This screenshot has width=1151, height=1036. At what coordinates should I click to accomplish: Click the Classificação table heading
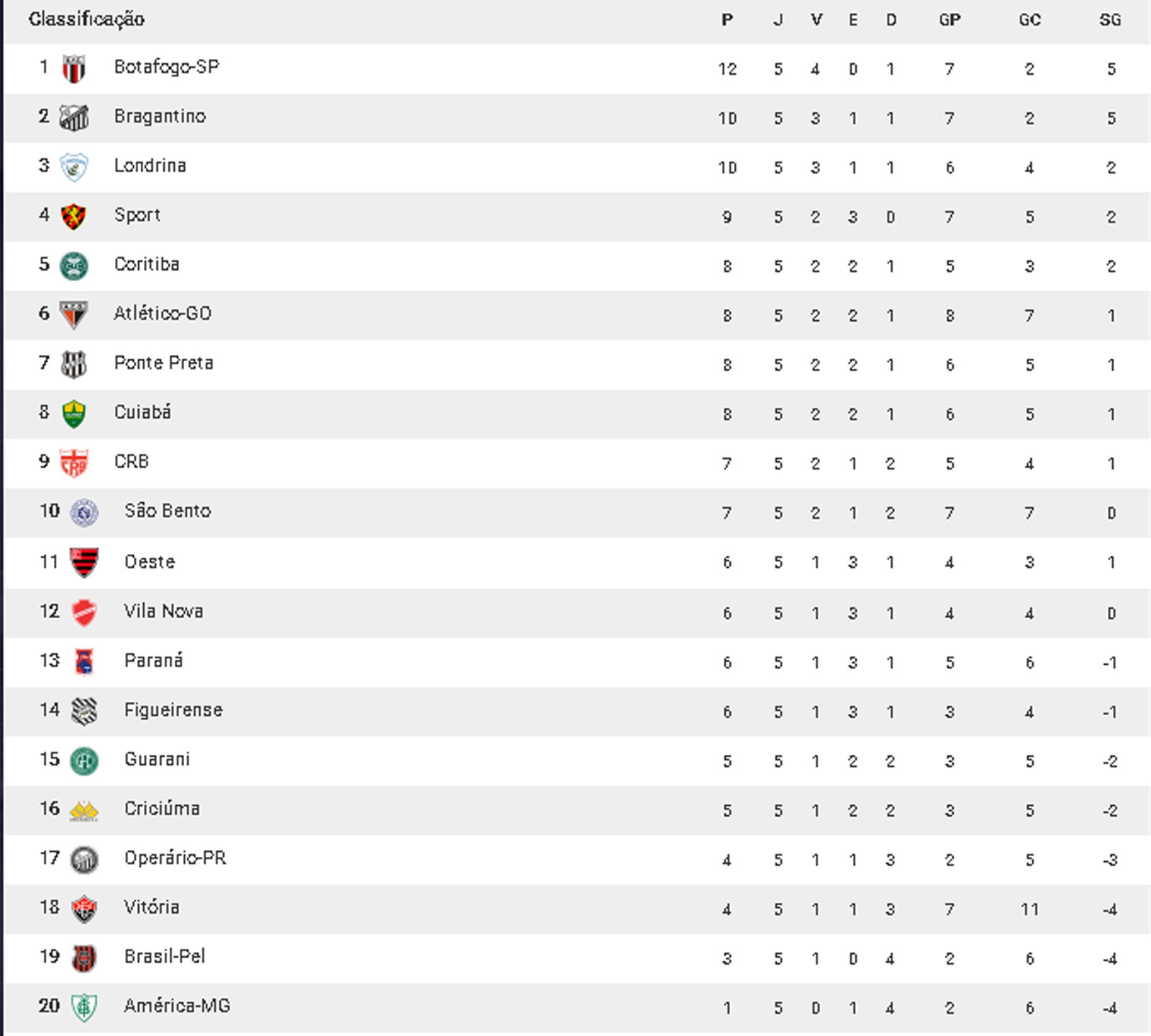[x=86, y=19]
